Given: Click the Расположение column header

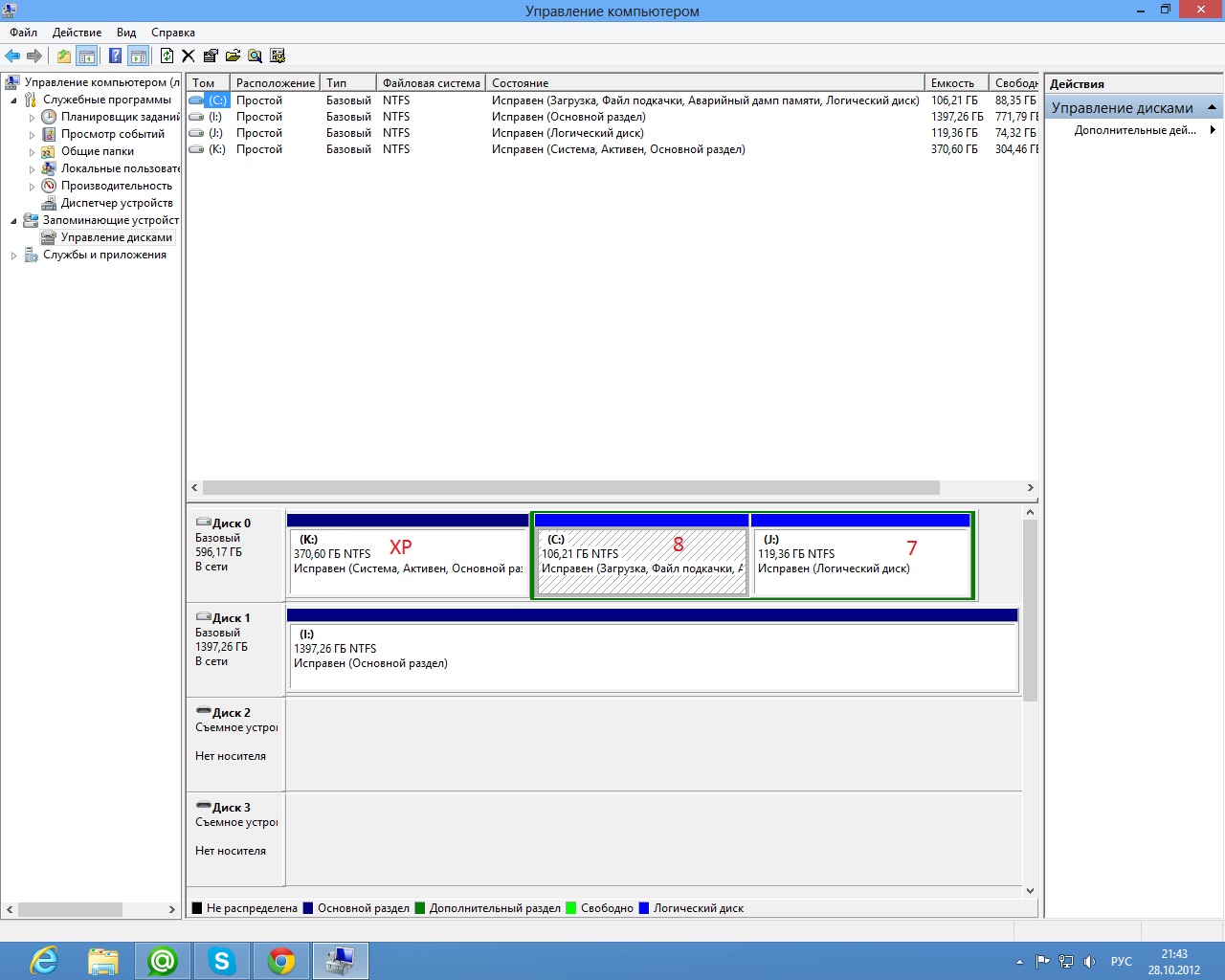Looking at the screenshot, I should 275,83.
